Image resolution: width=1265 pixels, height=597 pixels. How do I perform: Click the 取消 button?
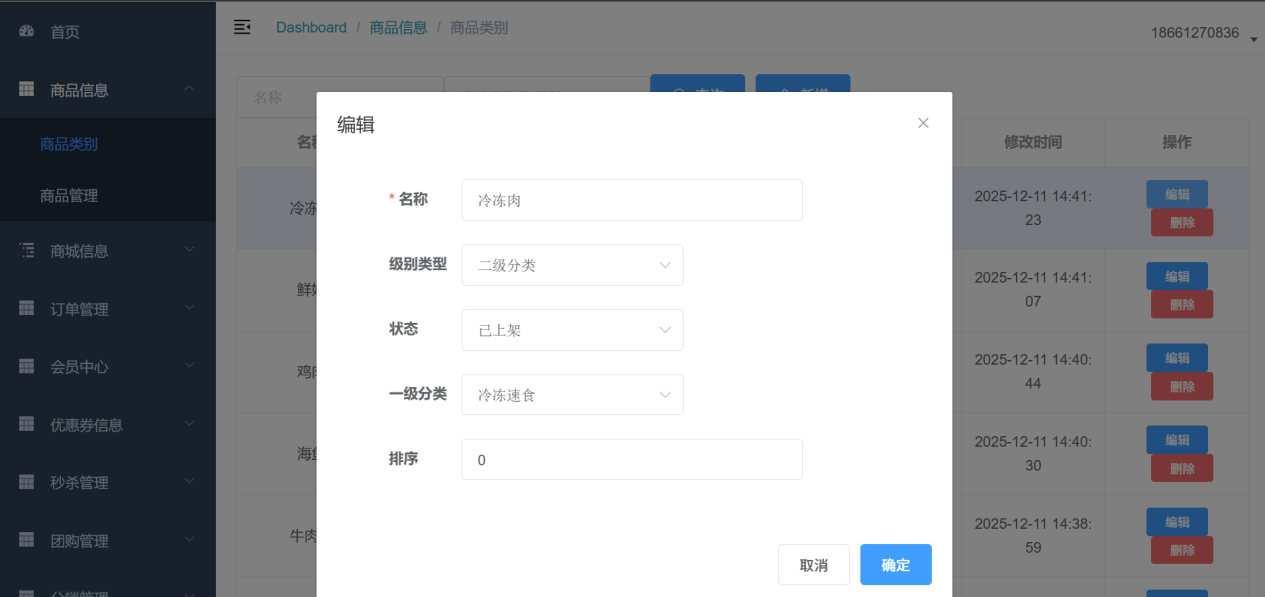tap(813, 565)
